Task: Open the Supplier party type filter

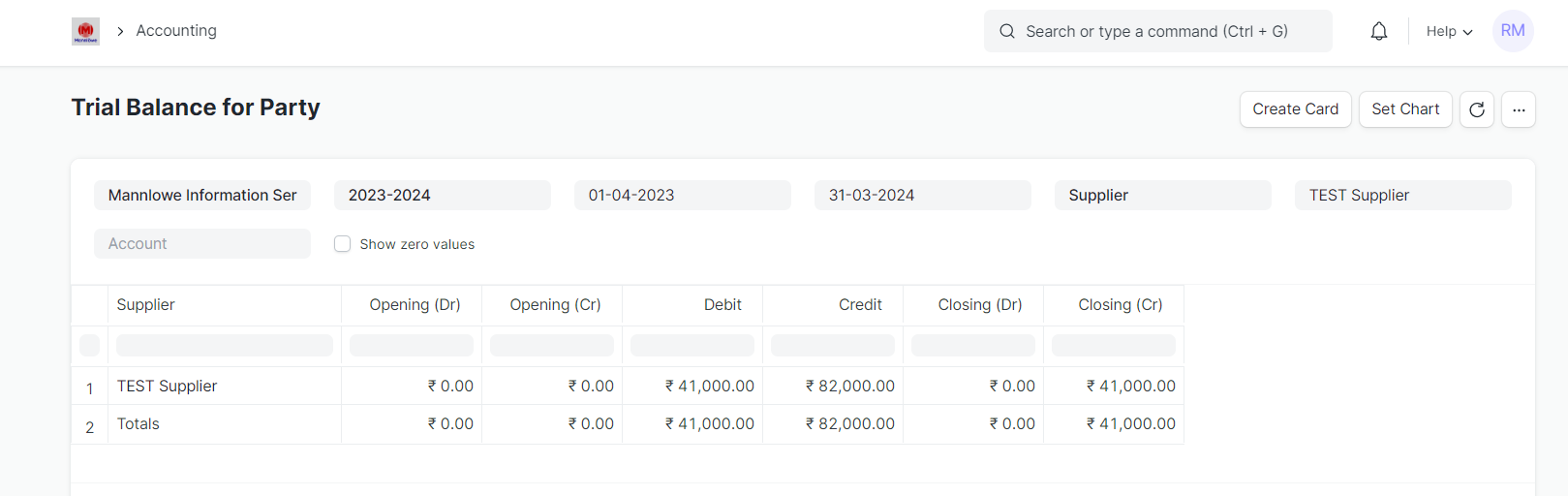Action: tap(1163, 195)
